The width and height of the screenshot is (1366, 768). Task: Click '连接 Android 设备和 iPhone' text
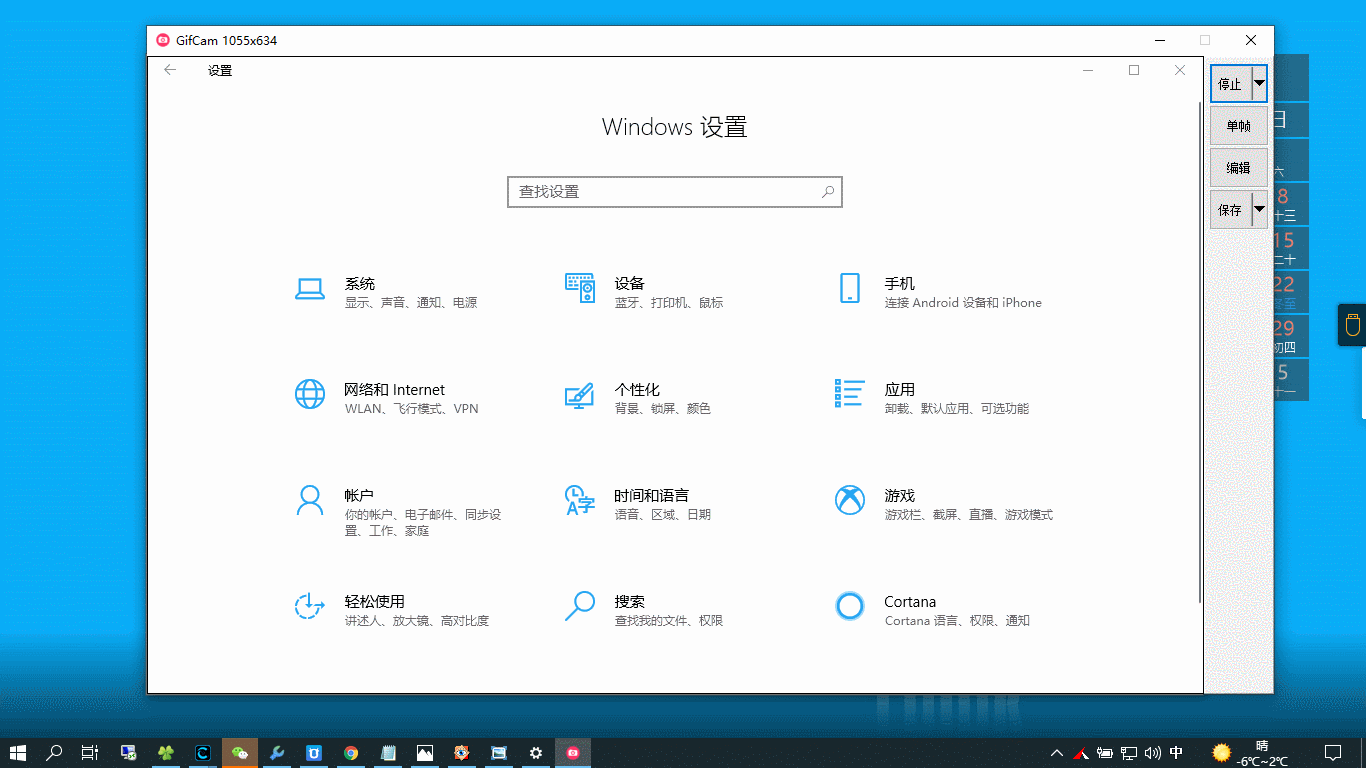[x=963, y=303]
